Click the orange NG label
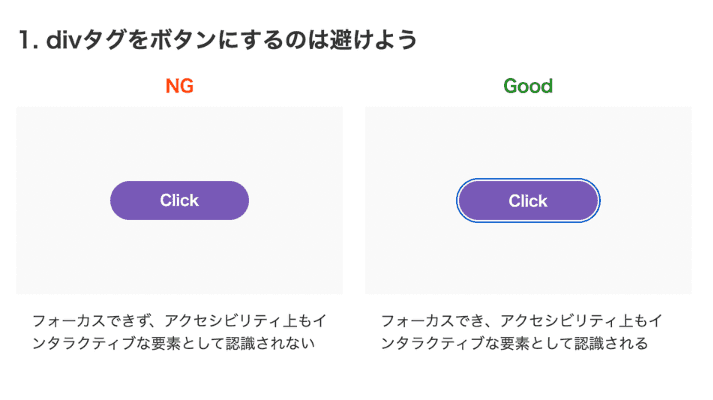Screen dimensions: 713x400 [x=179, y=86]
